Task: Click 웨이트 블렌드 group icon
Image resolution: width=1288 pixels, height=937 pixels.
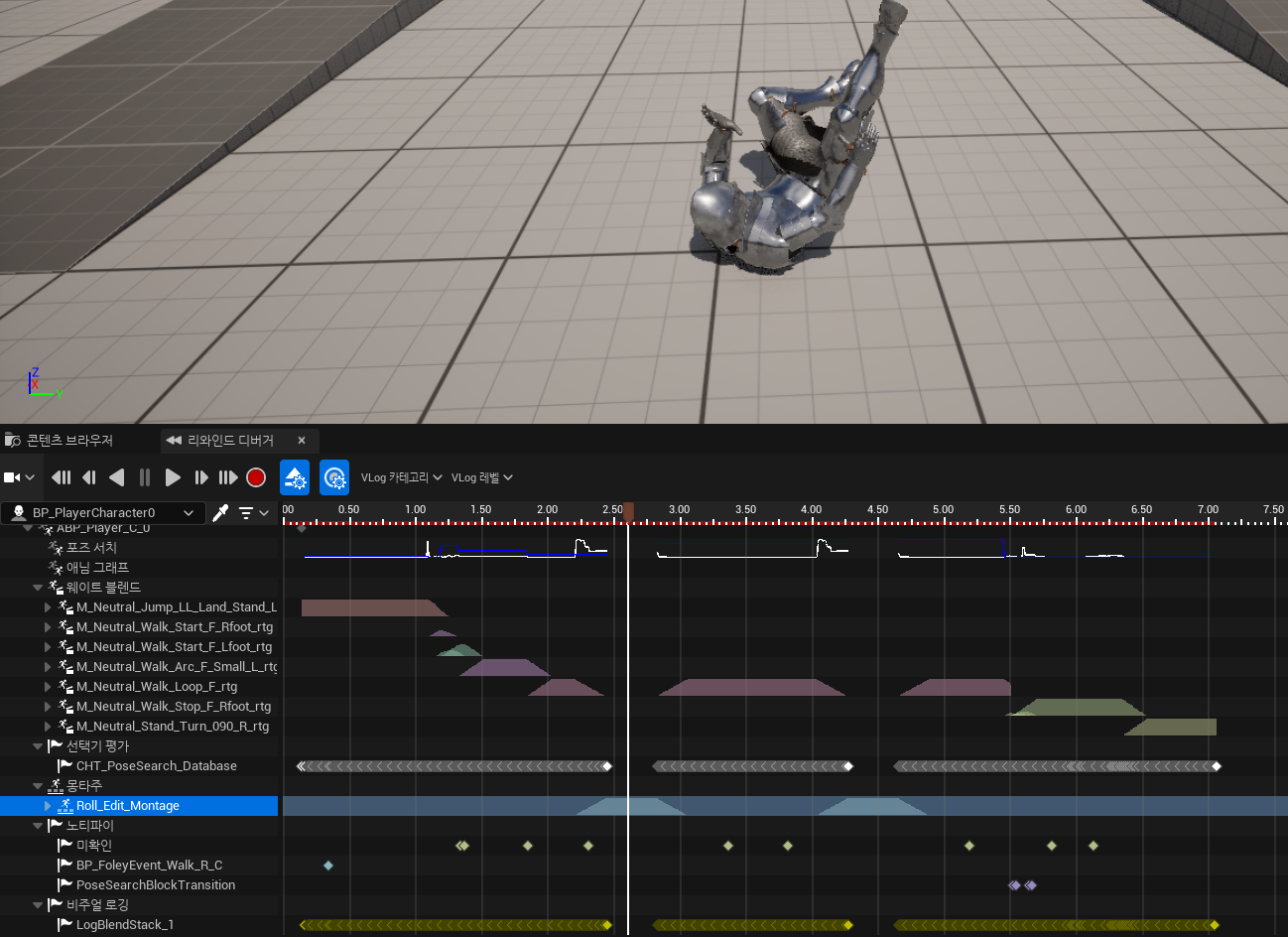Action: (x=56, y=587)
